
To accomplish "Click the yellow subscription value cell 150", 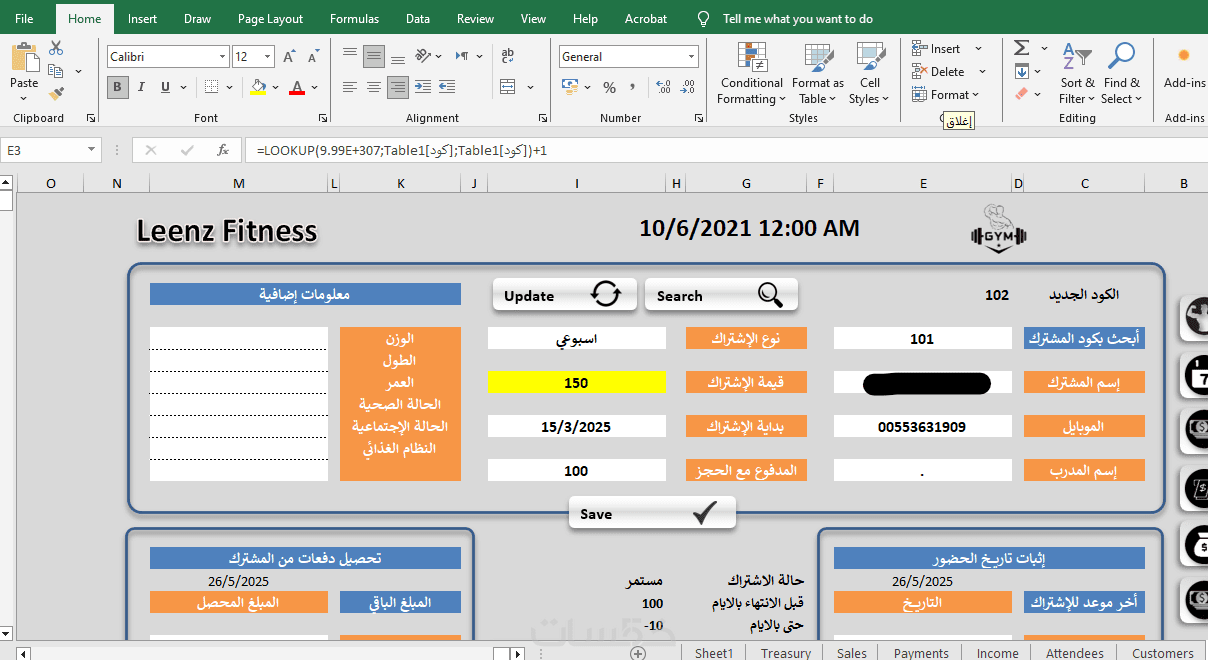I will pos(576,383).
